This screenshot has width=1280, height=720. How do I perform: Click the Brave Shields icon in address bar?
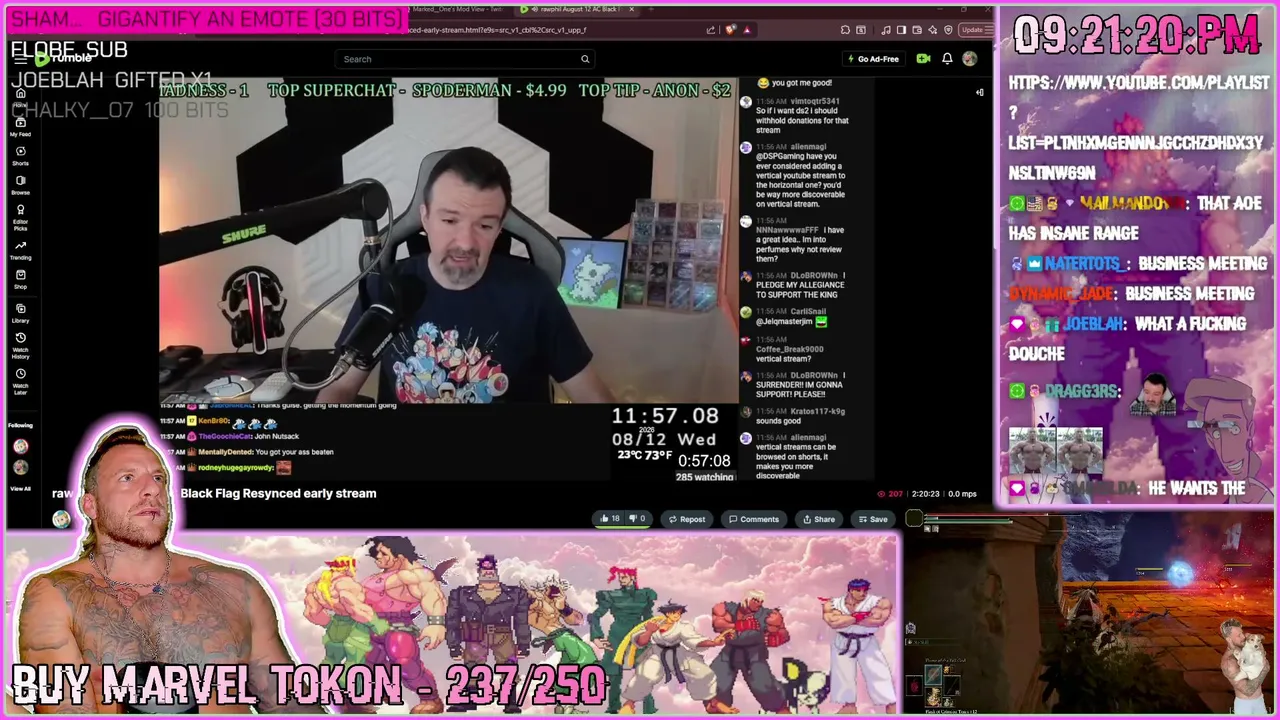(731, 30)
